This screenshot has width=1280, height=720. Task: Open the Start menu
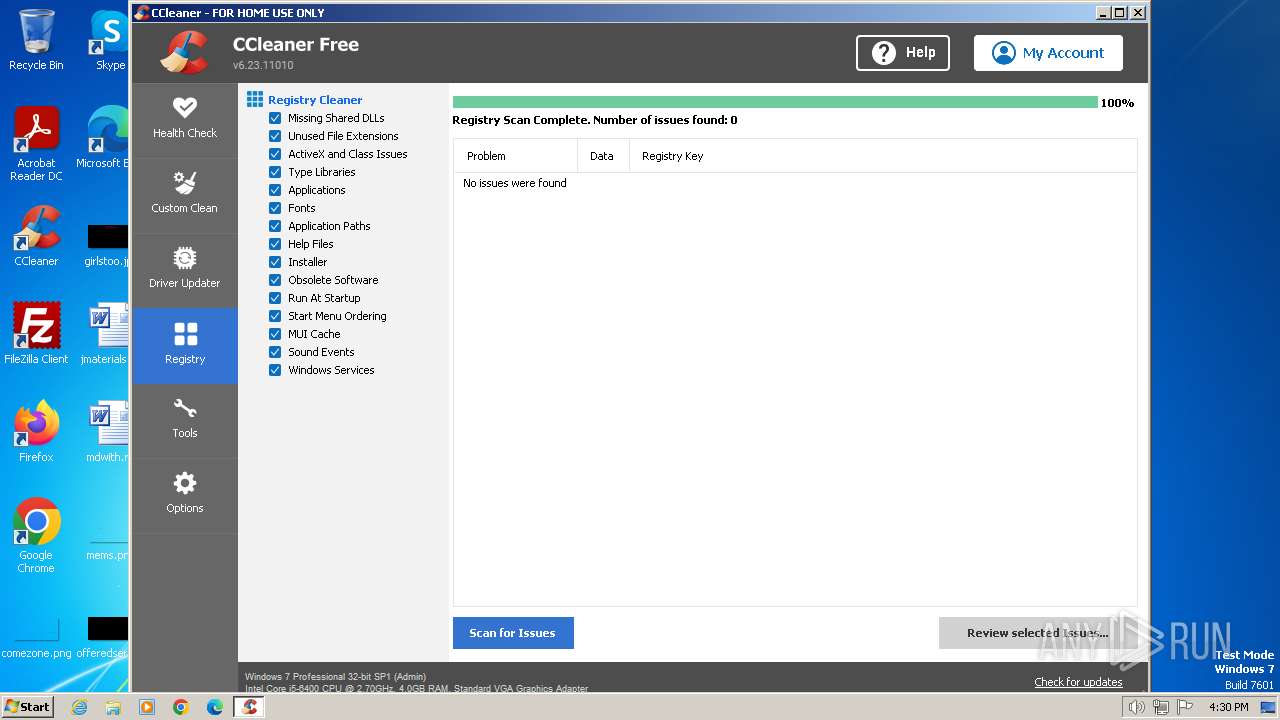(28, 707)
